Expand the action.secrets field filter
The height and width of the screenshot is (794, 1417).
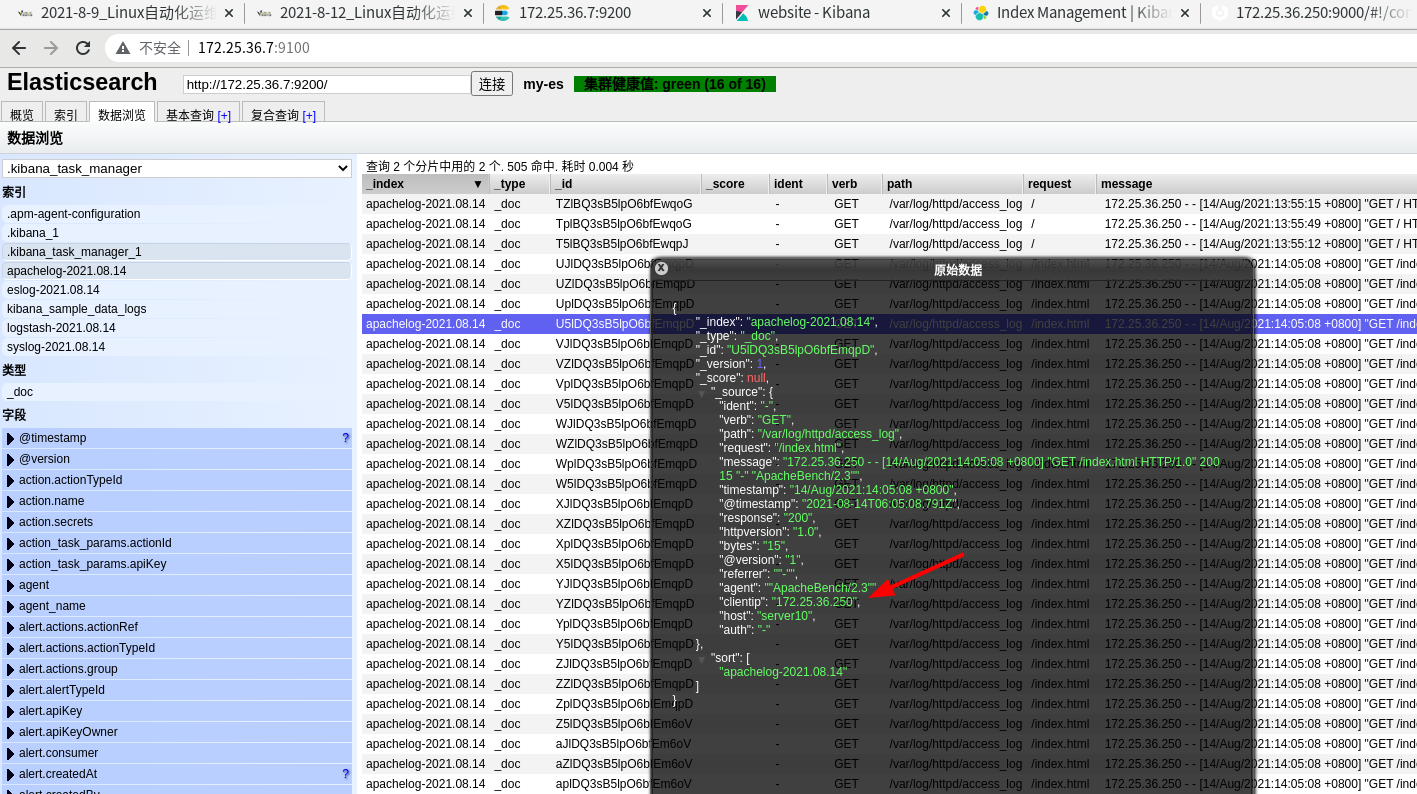pyautogui.click(x=11, y=522)
